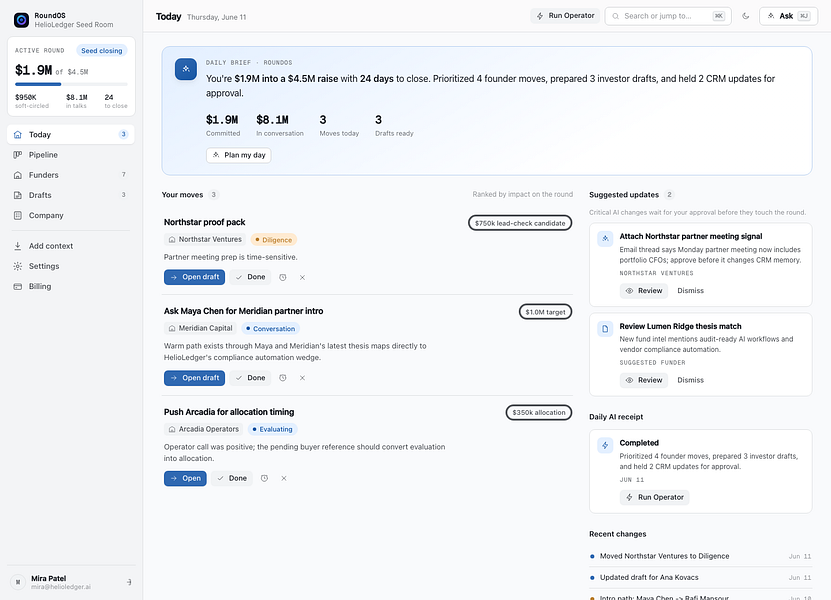831x600 pixels.
Task: Mark Maya Chen Meridian intro as Done
Action: [x=250, y=378]
